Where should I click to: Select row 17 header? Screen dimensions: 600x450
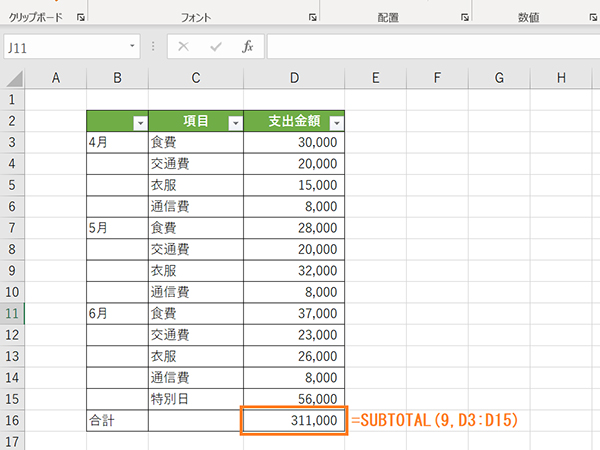point(12,441)
